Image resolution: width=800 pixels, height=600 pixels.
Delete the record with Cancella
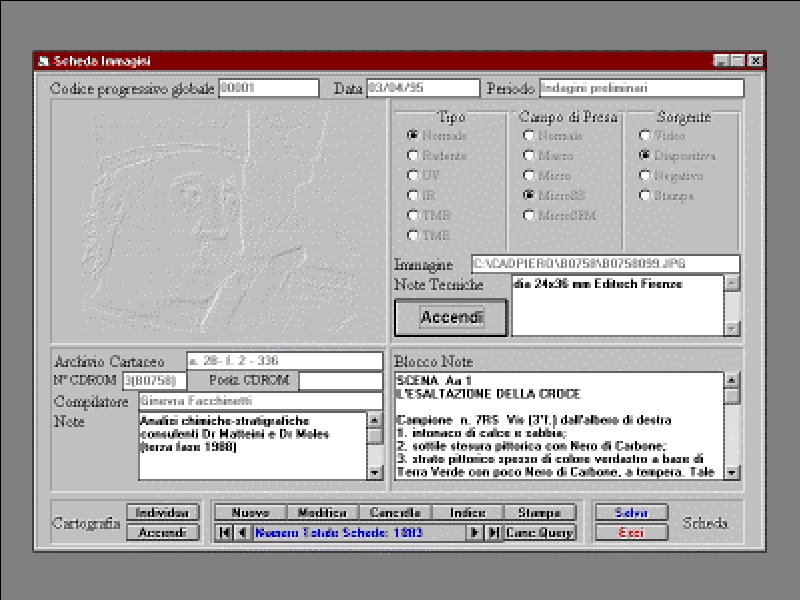click(x=395, y=512)
